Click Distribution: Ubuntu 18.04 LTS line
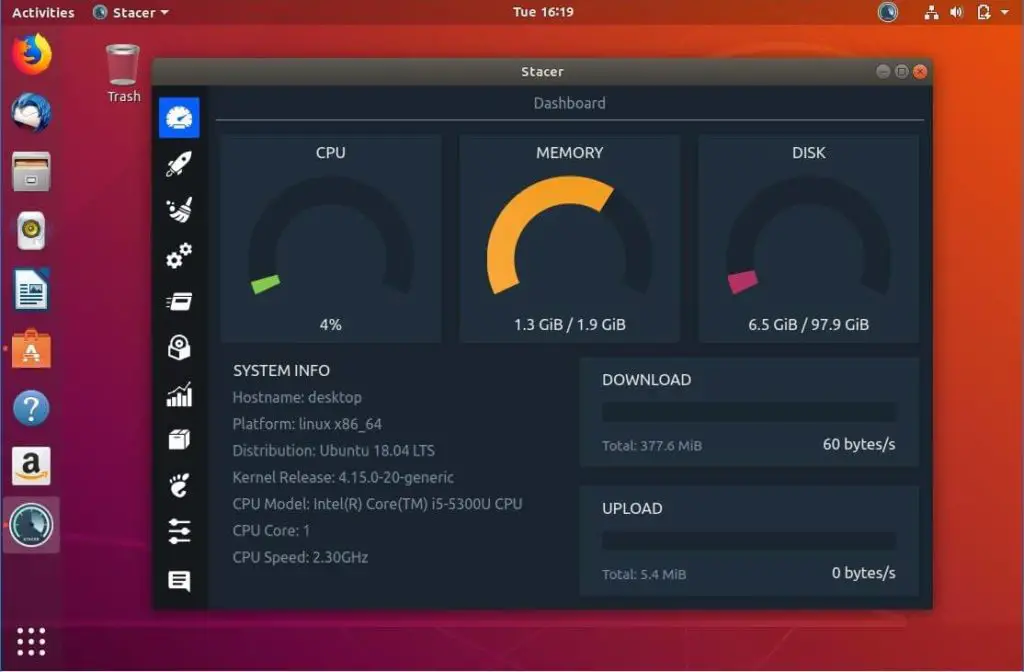 (334, 451)
